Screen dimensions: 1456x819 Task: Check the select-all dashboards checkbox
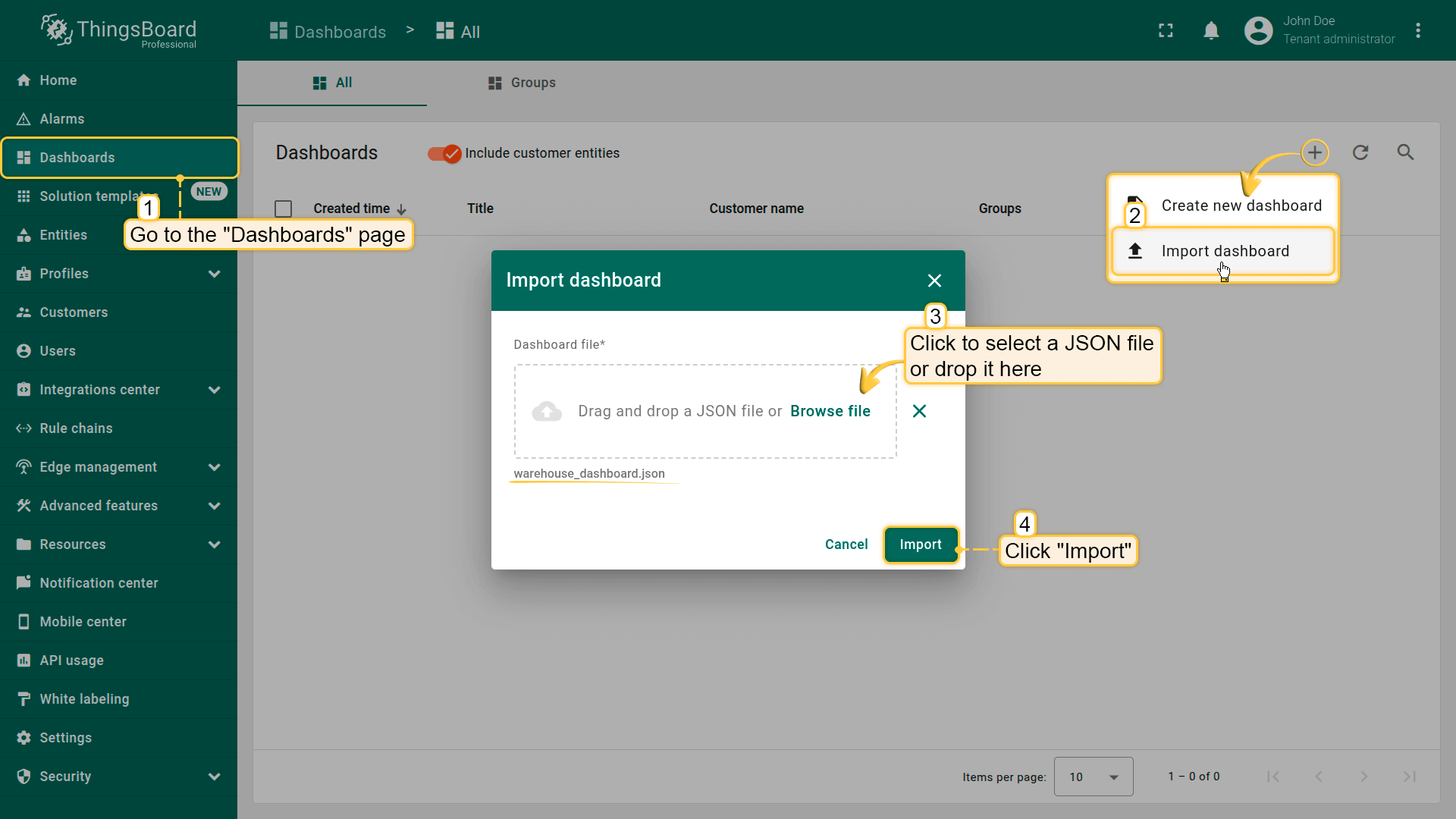pyautogui.click(x=284, y=209)
